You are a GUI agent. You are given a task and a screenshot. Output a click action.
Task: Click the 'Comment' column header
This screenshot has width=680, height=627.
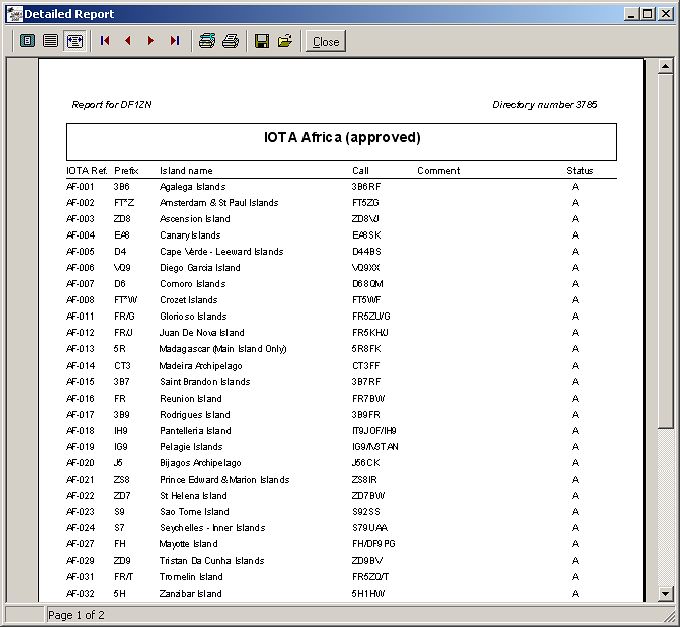coord(438,170)
